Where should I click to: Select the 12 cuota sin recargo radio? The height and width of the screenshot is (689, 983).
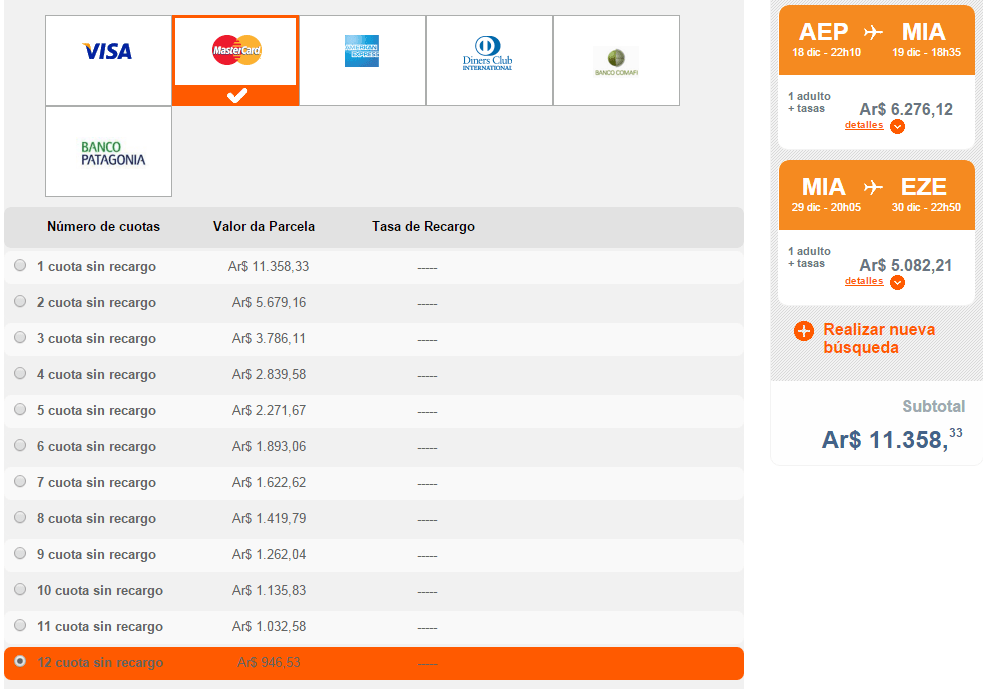[20, 661]
